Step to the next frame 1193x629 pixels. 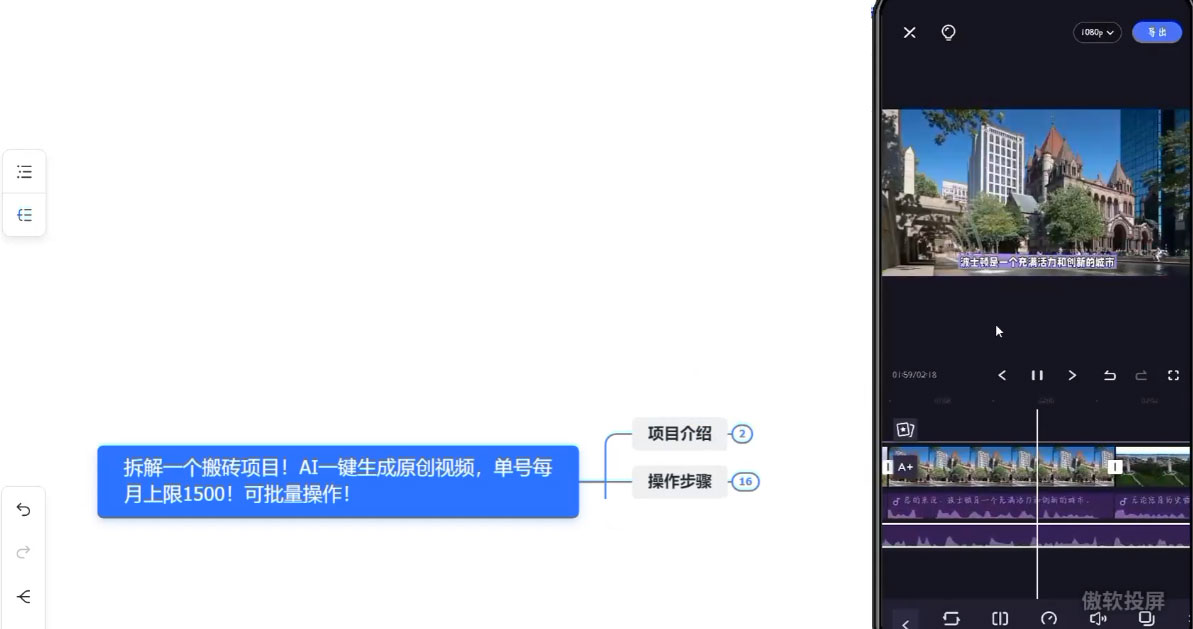pyautogui.click(x=1071, y=375)
